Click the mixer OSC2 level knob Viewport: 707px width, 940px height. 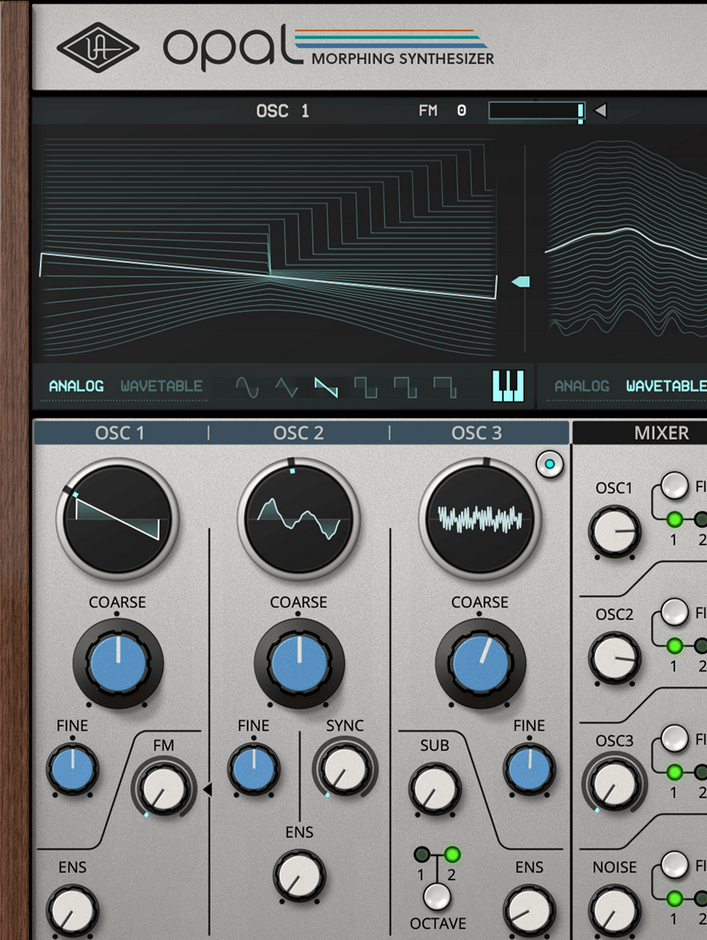pos(615,658)
